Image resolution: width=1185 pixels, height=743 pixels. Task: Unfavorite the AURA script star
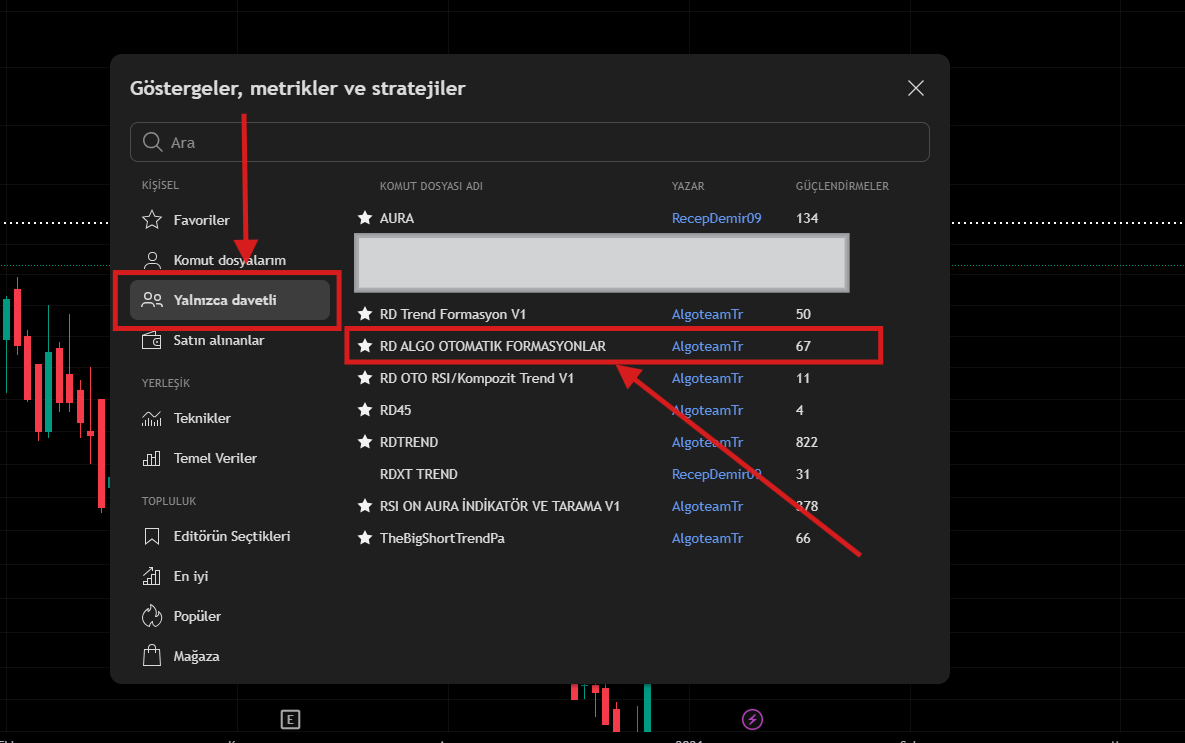tap(365, 218)
